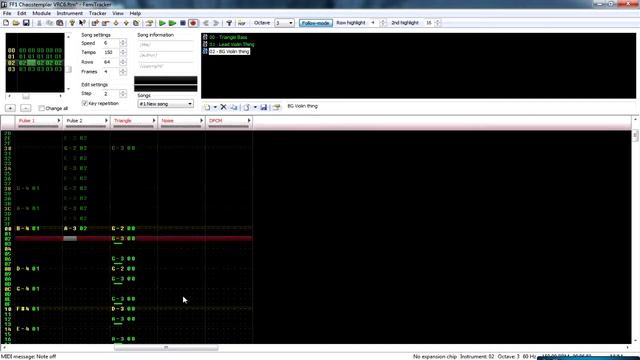Viewport: 640px width, 360px height.
Task: Select the Triangle channel header
Action: (134, 122)
